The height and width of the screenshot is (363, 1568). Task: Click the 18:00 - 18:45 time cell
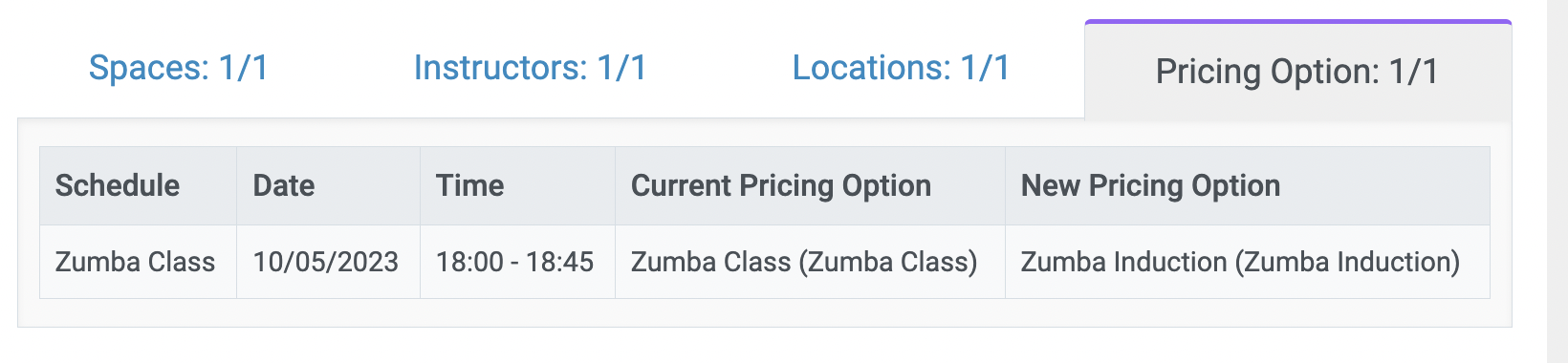pos(518,262)
